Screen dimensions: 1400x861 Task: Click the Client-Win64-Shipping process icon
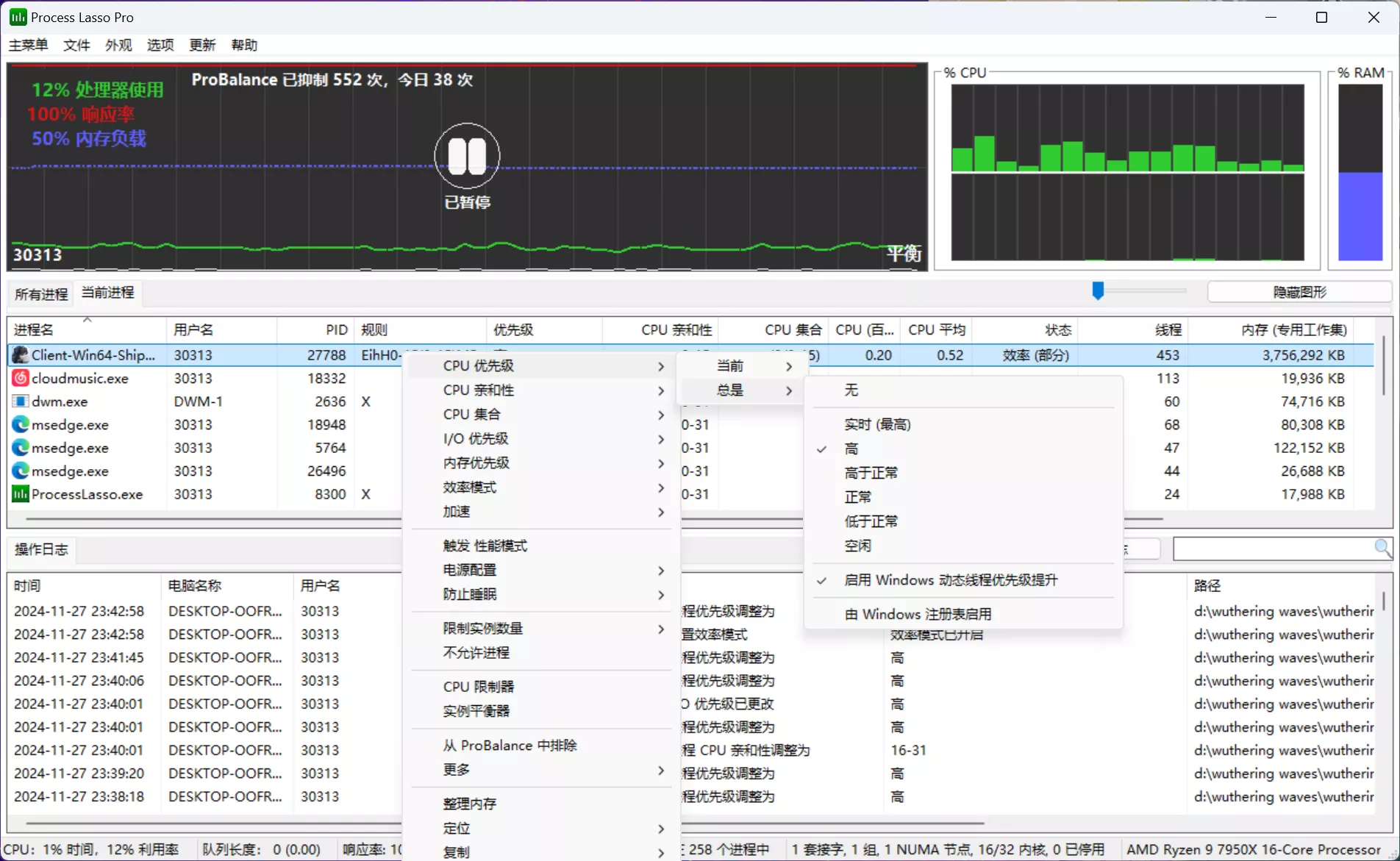(x=20, y=355)
